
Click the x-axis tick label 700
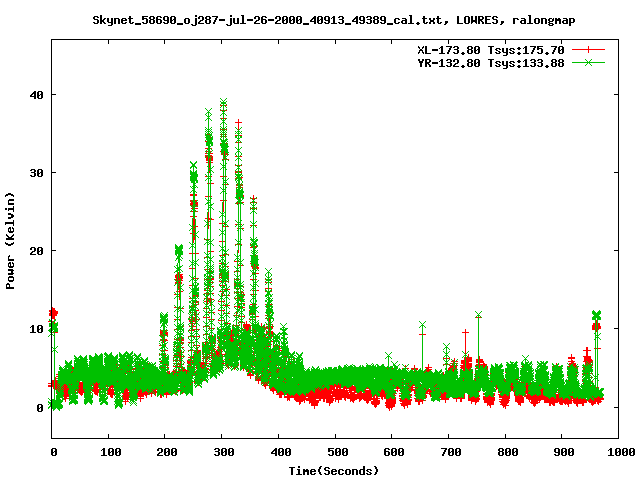[451, 452]
